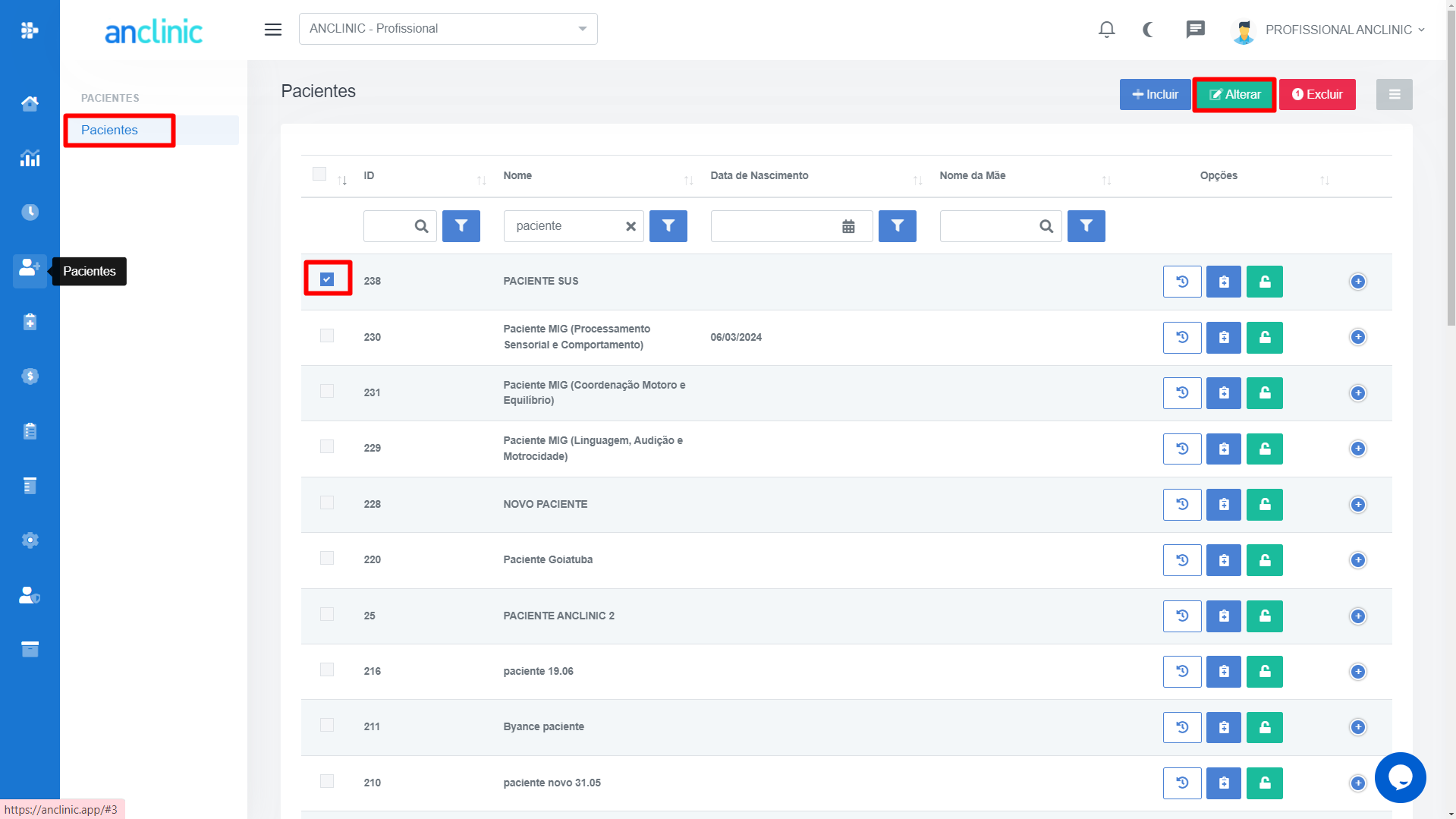Click the Incluir button
This screenshot has height=819, width=1456.
point(1155,95)
